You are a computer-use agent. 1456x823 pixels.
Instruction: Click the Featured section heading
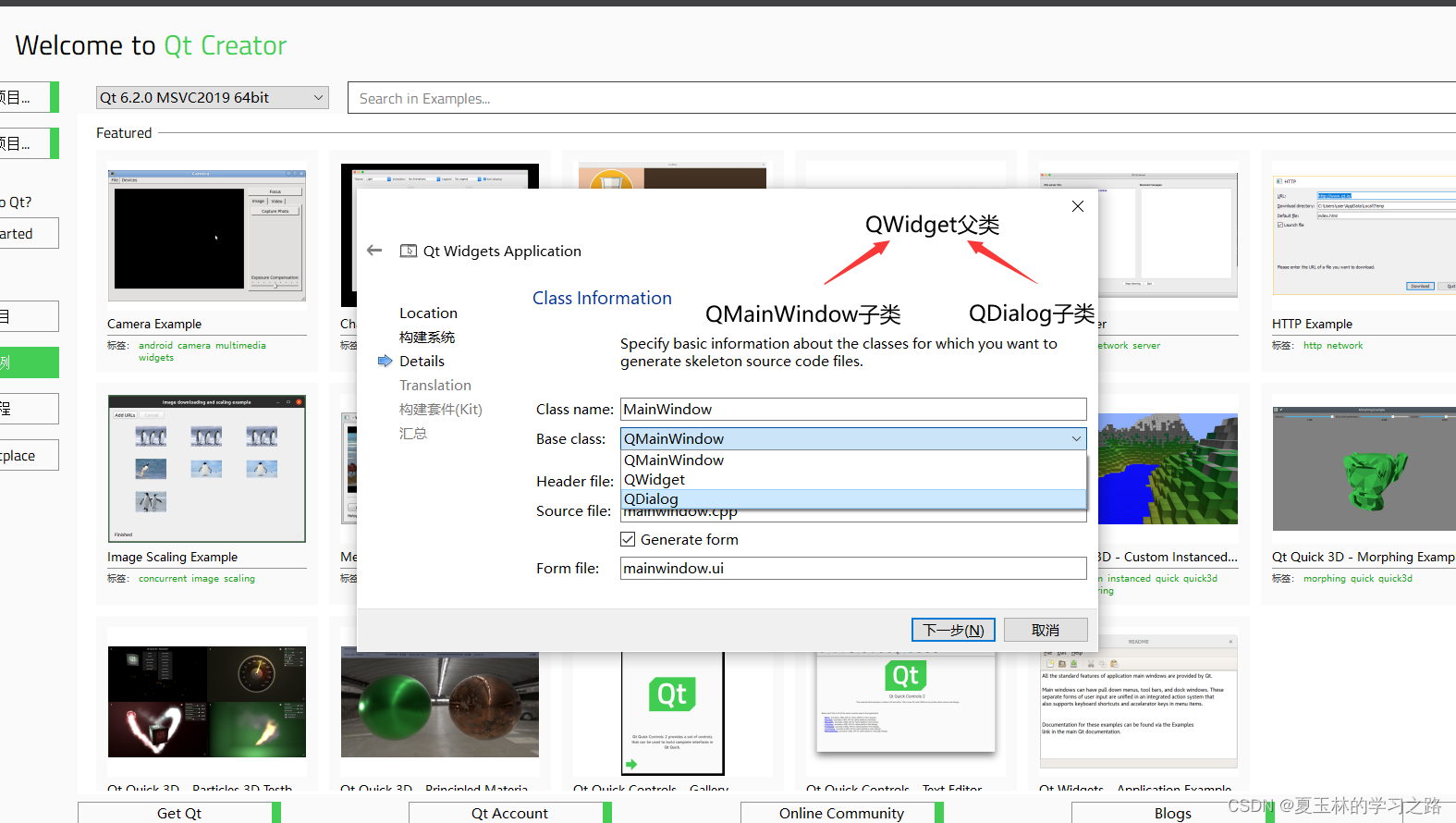(124, 133)
